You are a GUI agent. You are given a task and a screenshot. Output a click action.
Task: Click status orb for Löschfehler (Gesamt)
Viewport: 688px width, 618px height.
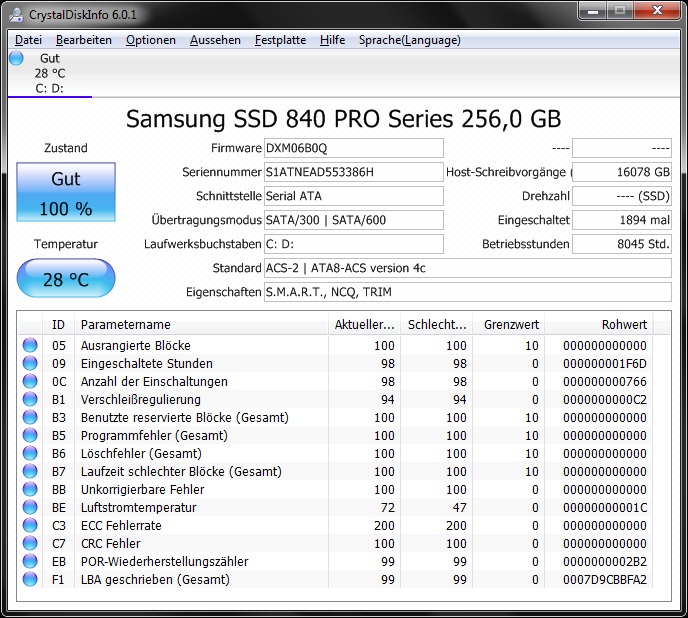[x=30, y=453]
